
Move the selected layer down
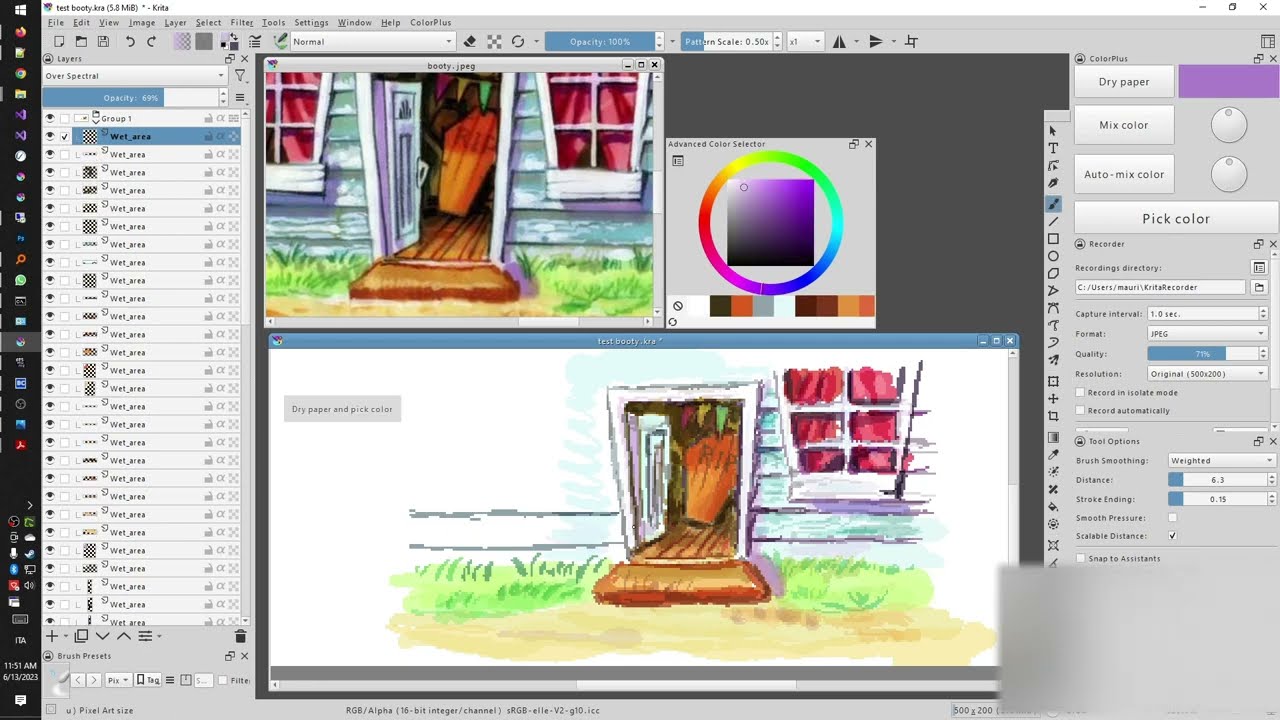point(102,636)
